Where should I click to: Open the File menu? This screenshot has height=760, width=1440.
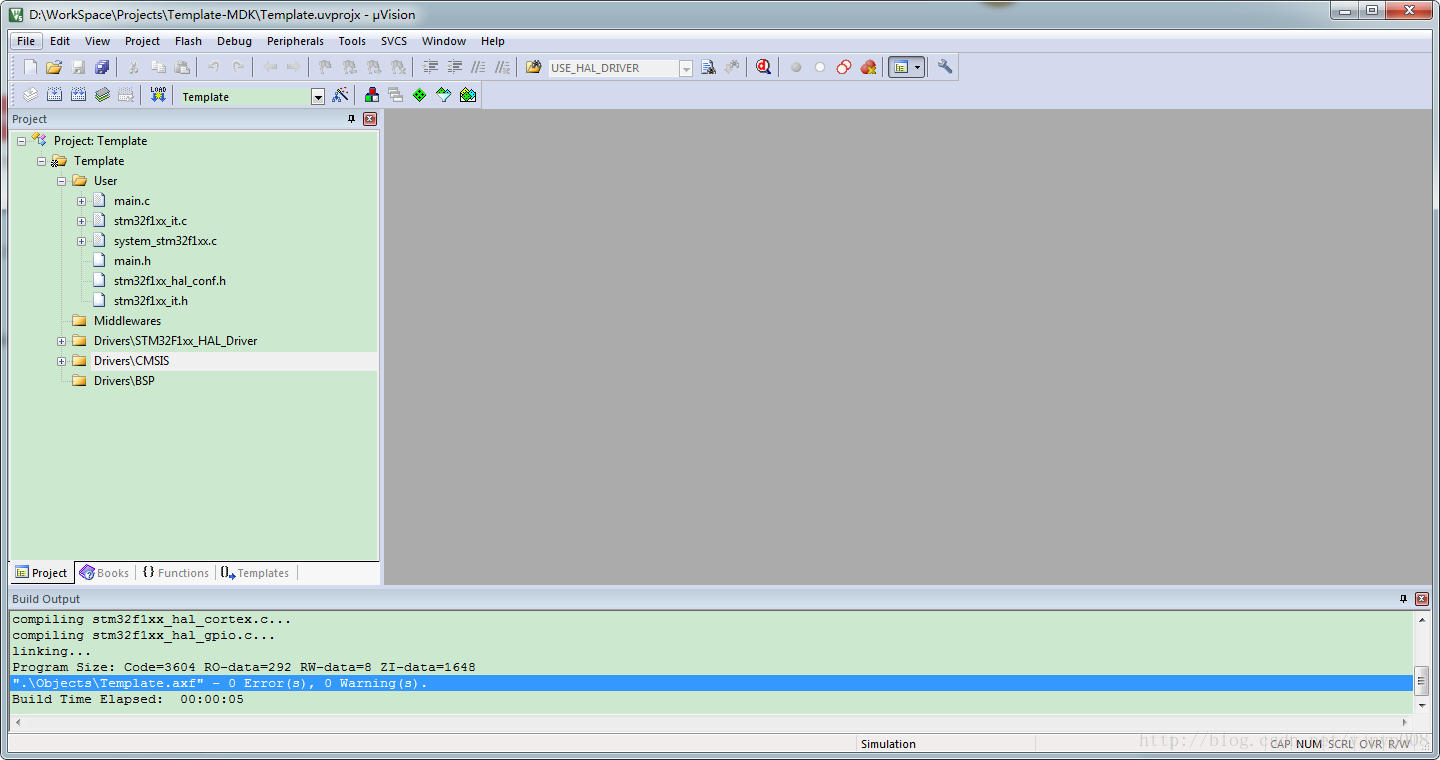(x=26, y=41)
